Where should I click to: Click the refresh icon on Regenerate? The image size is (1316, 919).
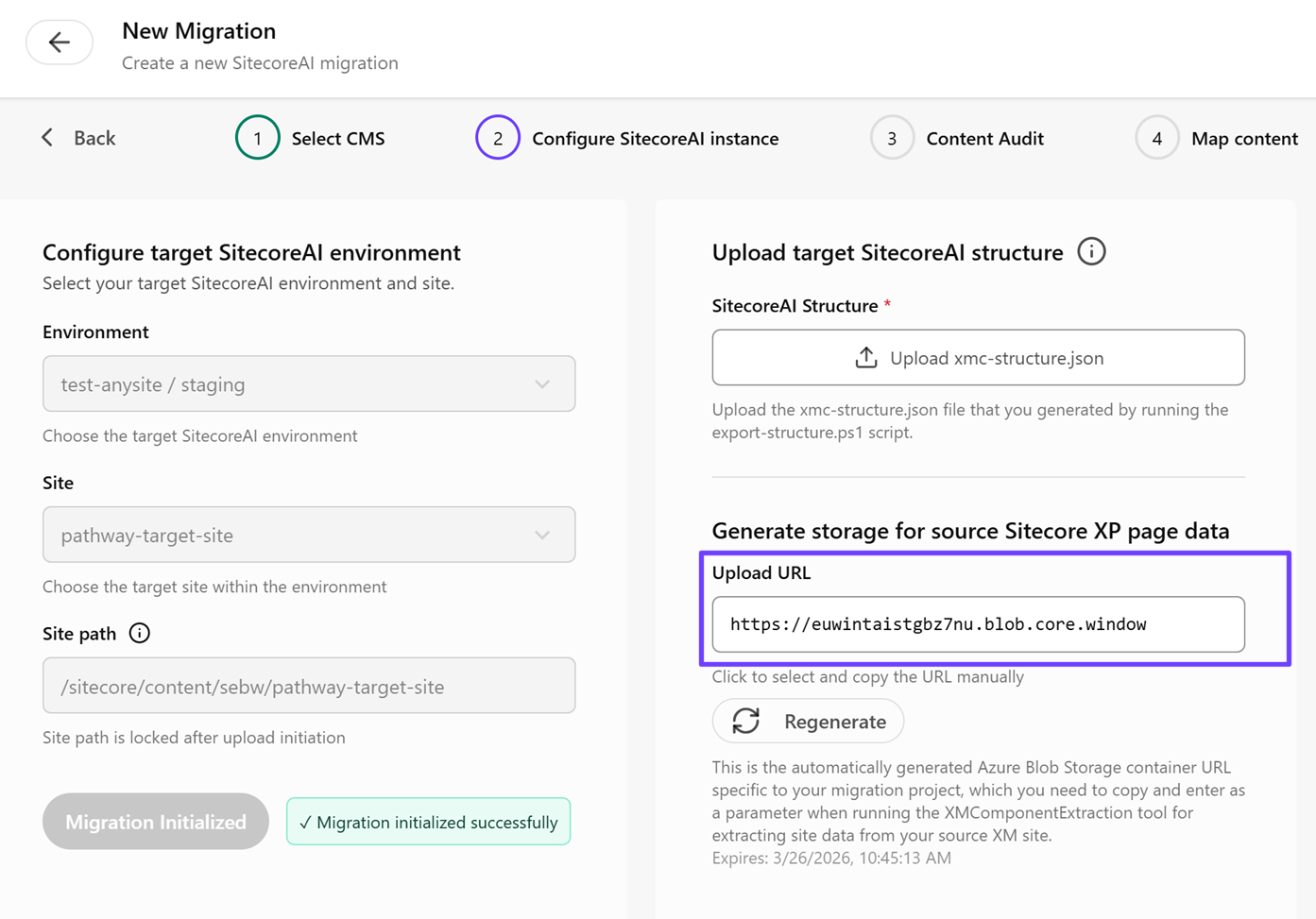[746, 722]
